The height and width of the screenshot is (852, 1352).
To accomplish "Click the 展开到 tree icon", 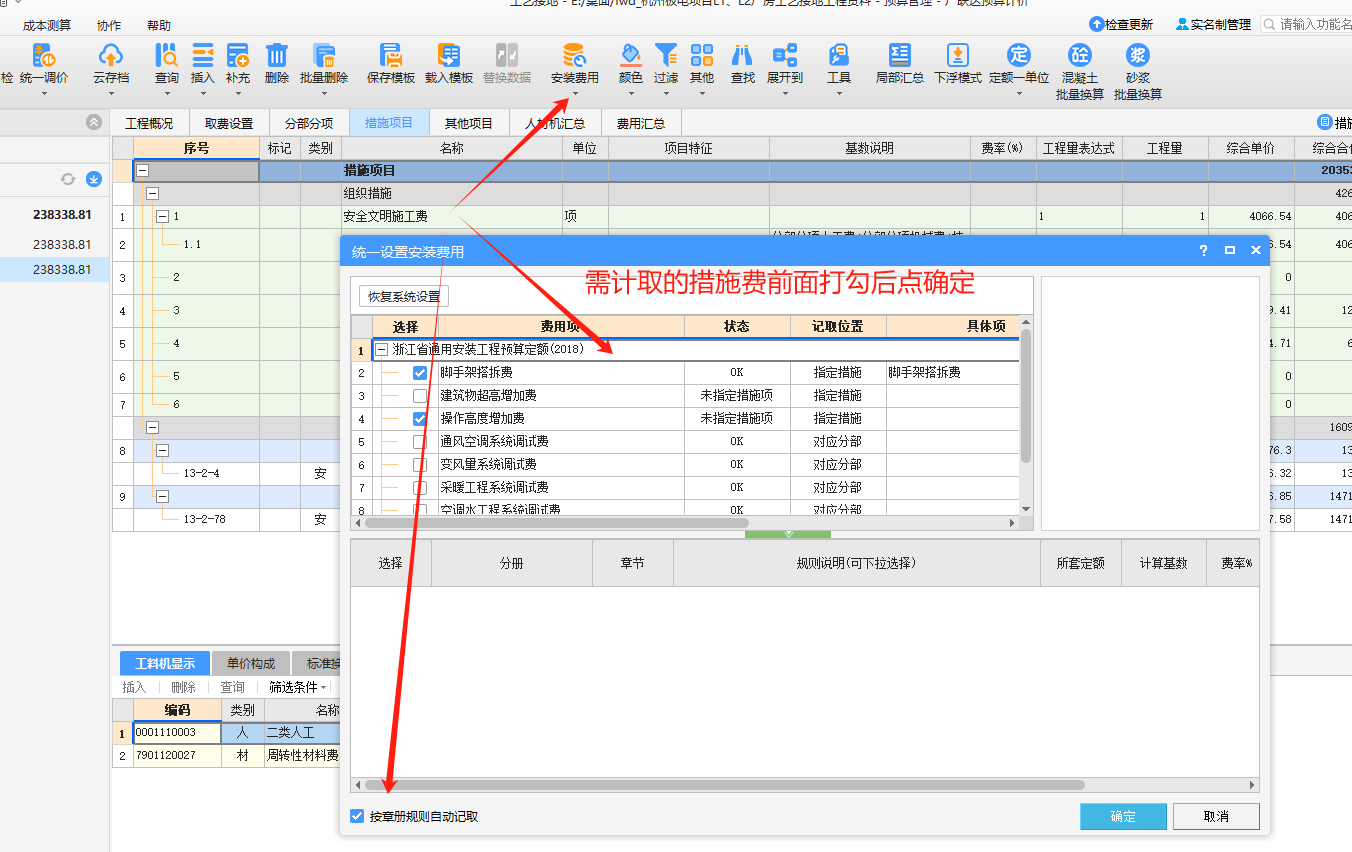I will pos(785,56).
